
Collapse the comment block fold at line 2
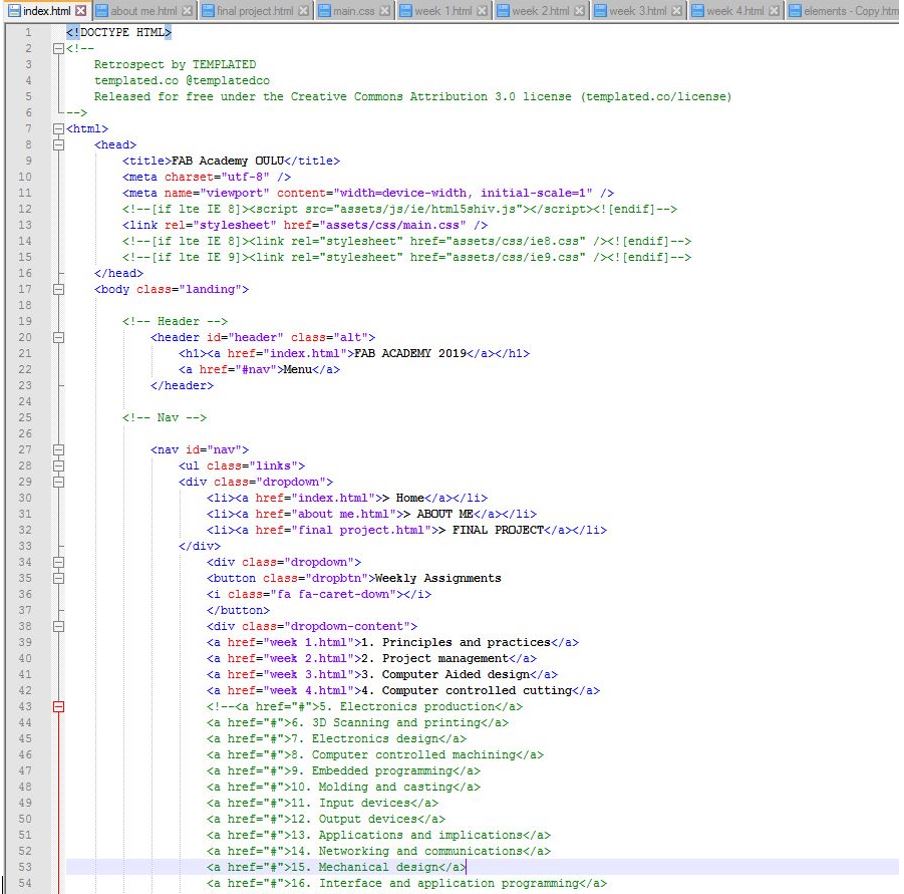click(x=58, y=48)
